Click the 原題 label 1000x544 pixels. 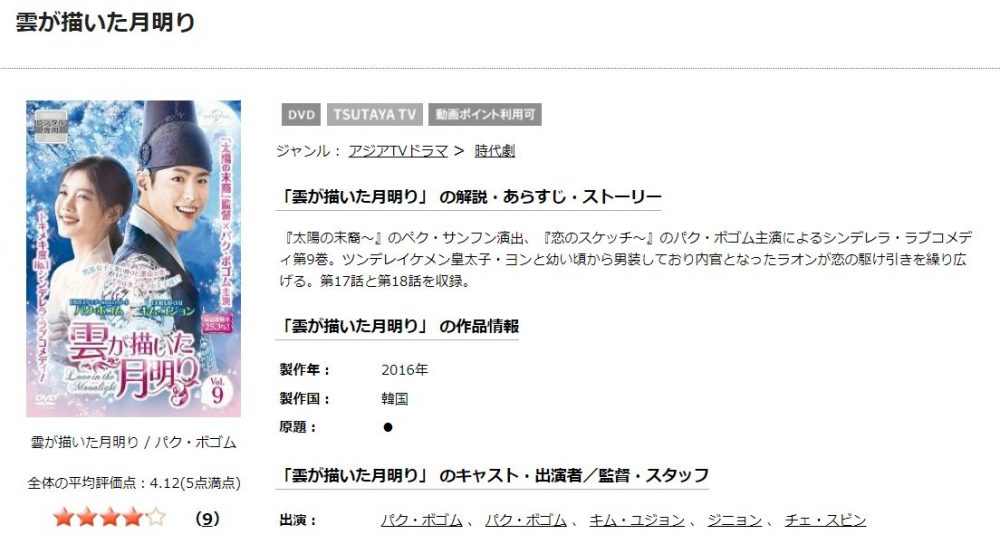click(298, 427)
